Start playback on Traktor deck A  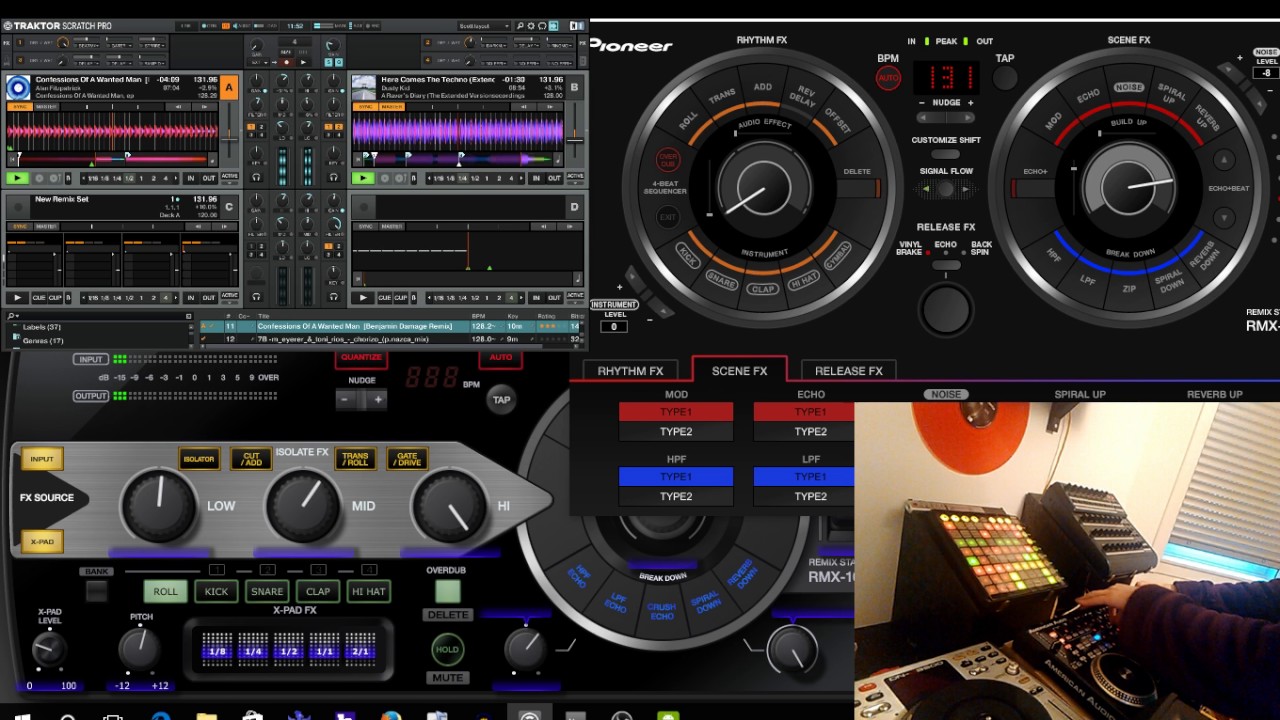point(17,178)
